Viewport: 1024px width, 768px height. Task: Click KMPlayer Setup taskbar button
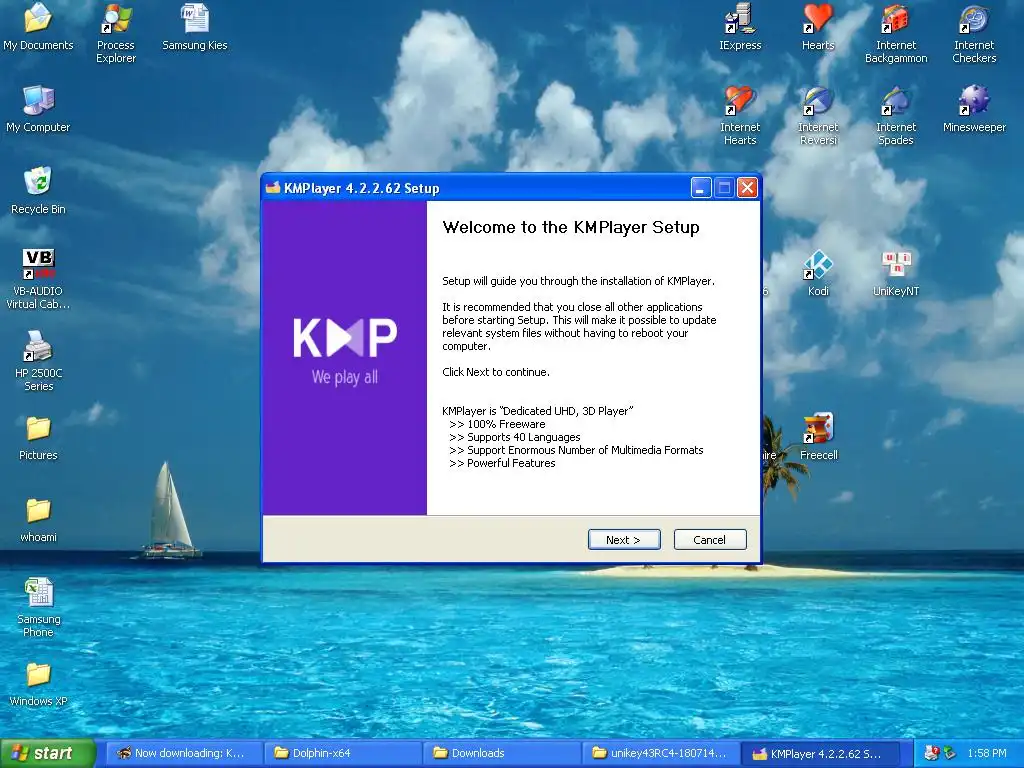coord(819,753)
